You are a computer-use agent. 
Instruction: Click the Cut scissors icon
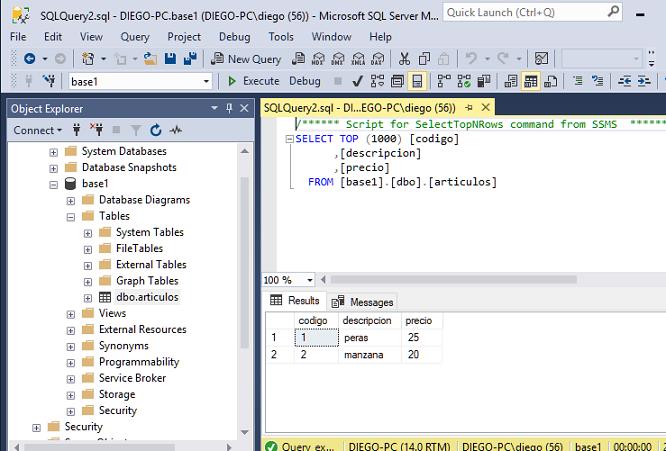point(404,59)
